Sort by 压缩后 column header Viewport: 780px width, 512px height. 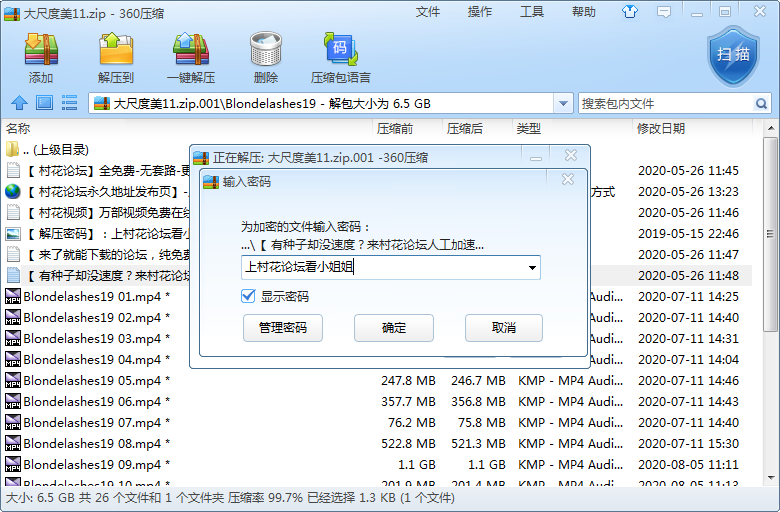click(465, 129)
